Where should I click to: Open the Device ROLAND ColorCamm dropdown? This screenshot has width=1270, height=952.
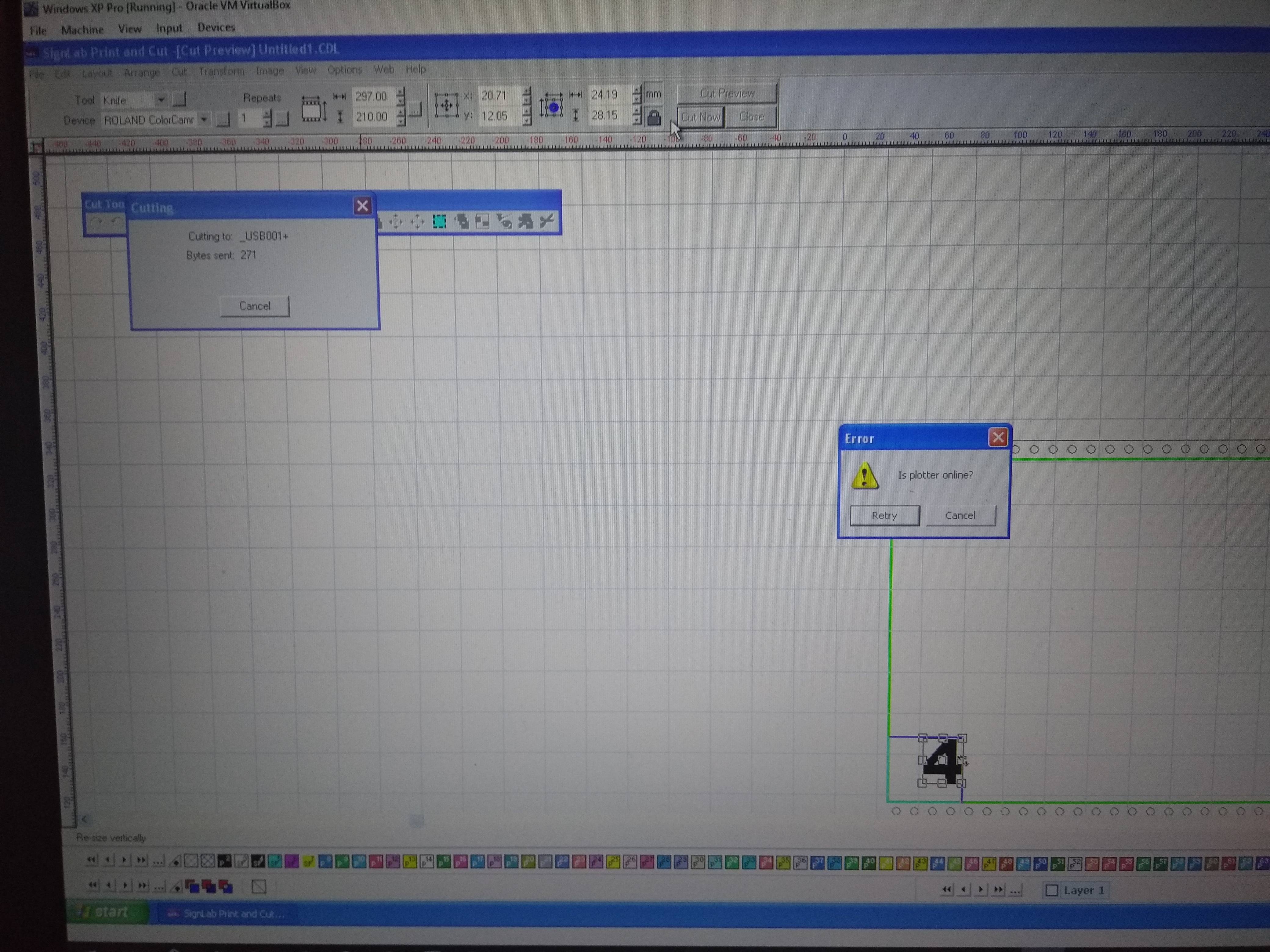click(203, 120)
